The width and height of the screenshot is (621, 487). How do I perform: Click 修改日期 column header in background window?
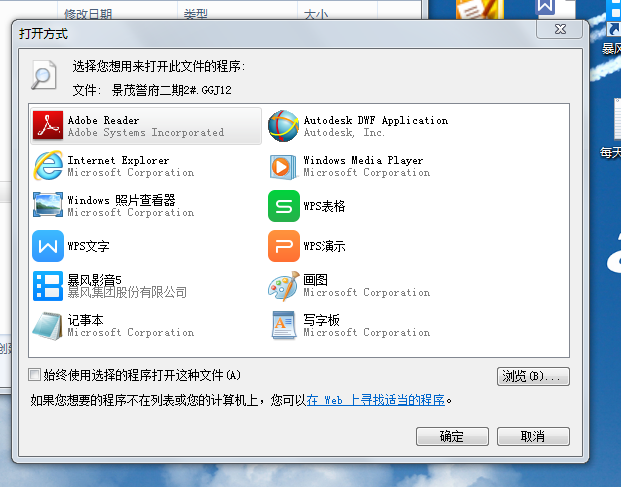(88, 14)
